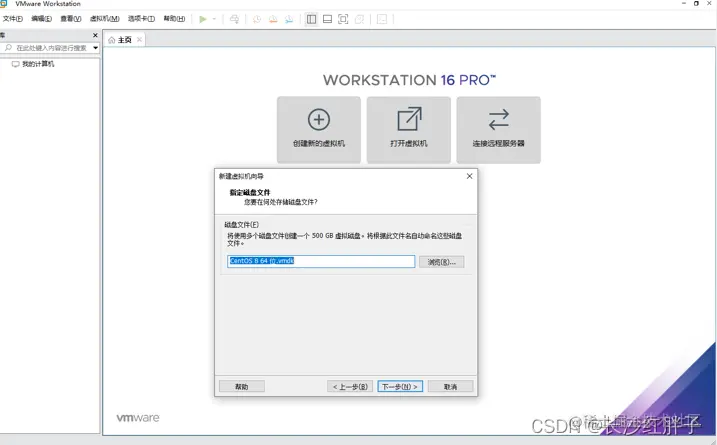Click the 指定磁盘文件 wizard heading
Screen dimensions: 717x445
pyautogui.click(x=250, y=193)
